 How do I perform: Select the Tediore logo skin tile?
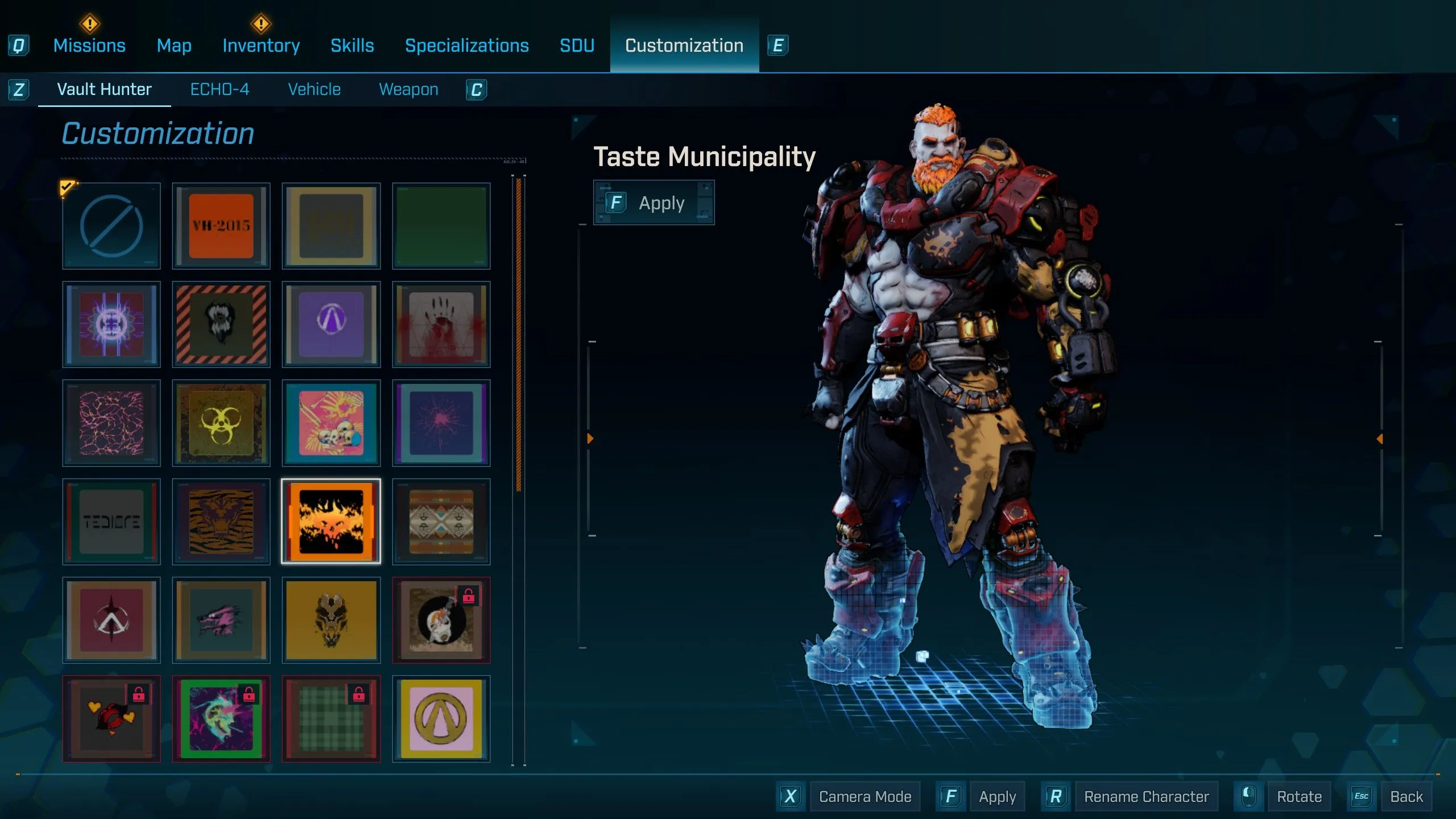[x=111, y=522]
